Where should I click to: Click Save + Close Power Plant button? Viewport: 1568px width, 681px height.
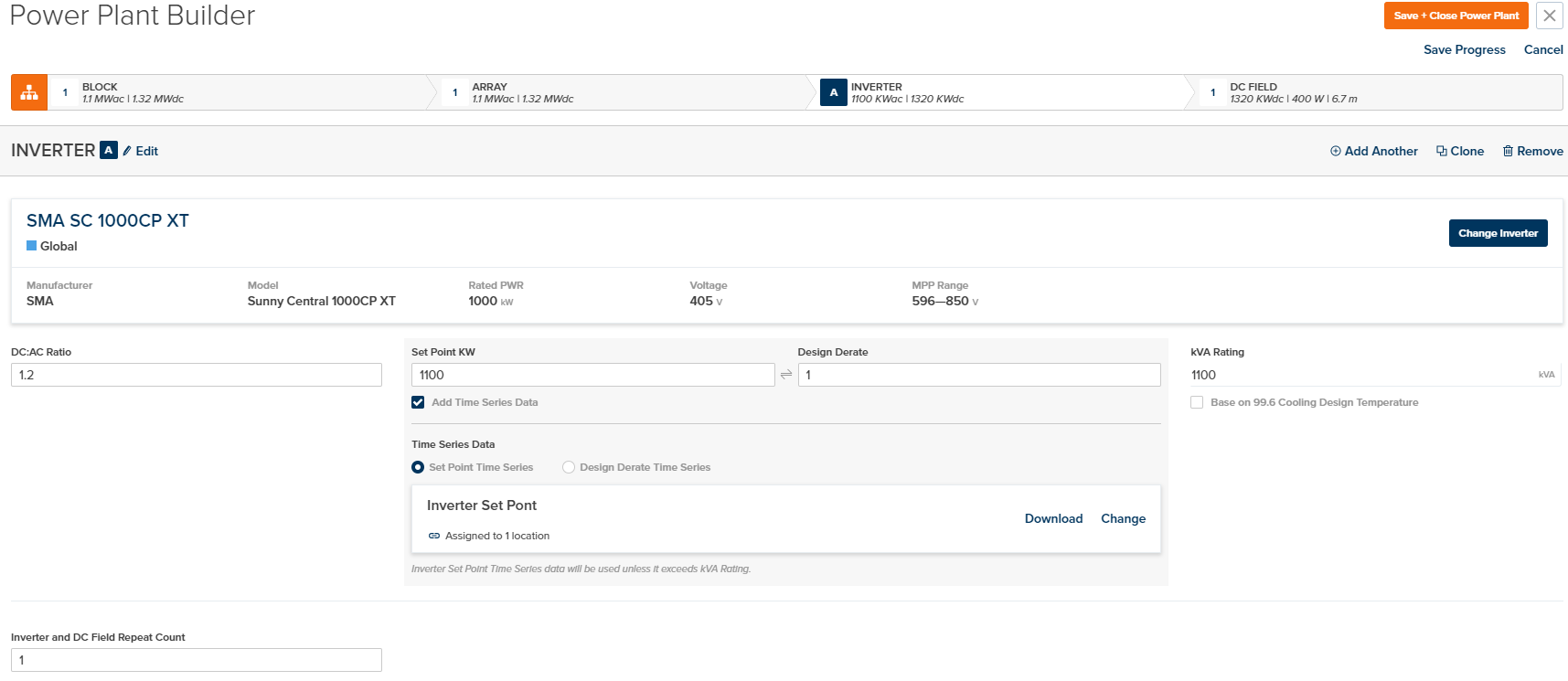click(x=1456, y=16)
